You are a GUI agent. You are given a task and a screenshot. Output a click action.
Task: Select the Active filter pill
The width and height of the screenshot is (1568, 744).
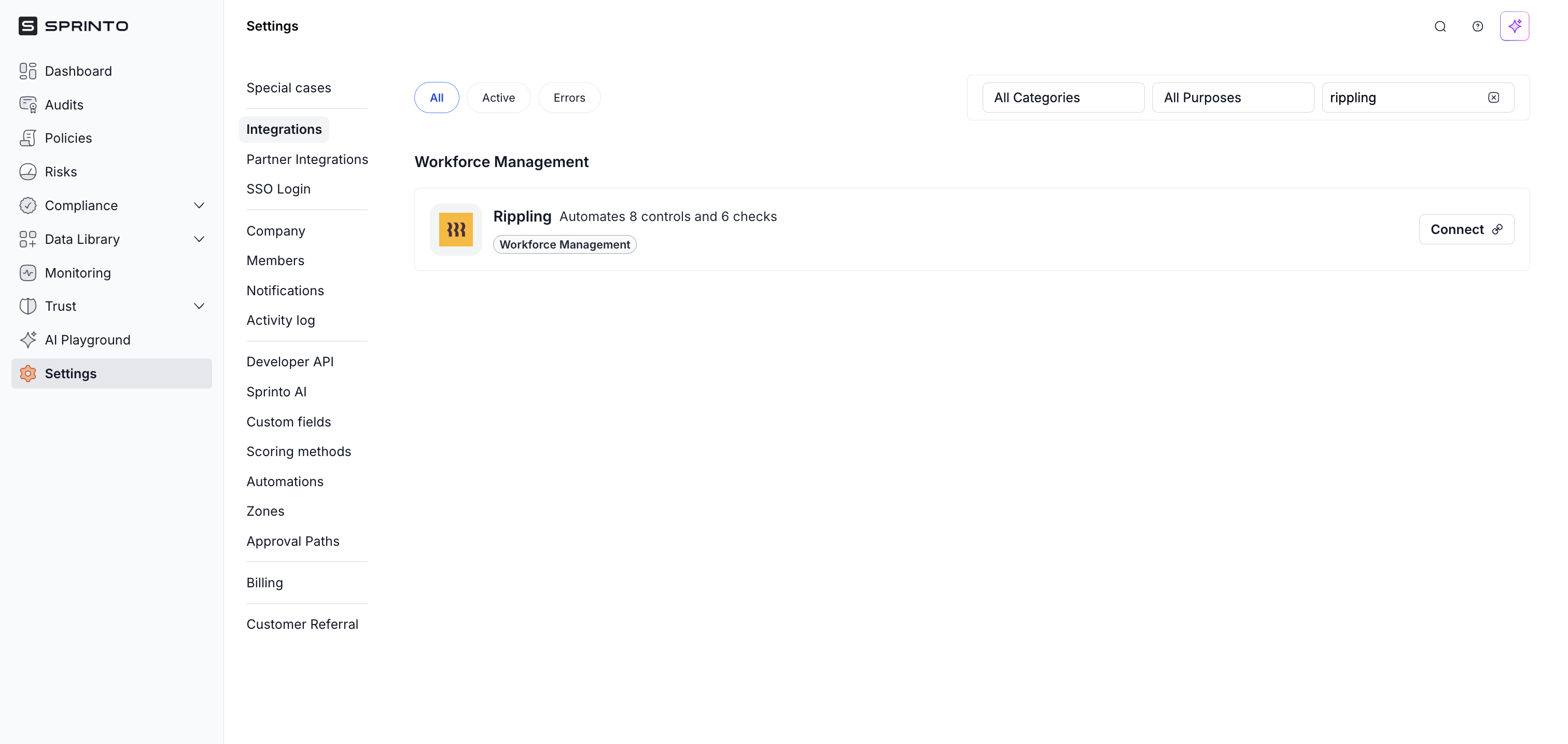[x=498, y=98]
